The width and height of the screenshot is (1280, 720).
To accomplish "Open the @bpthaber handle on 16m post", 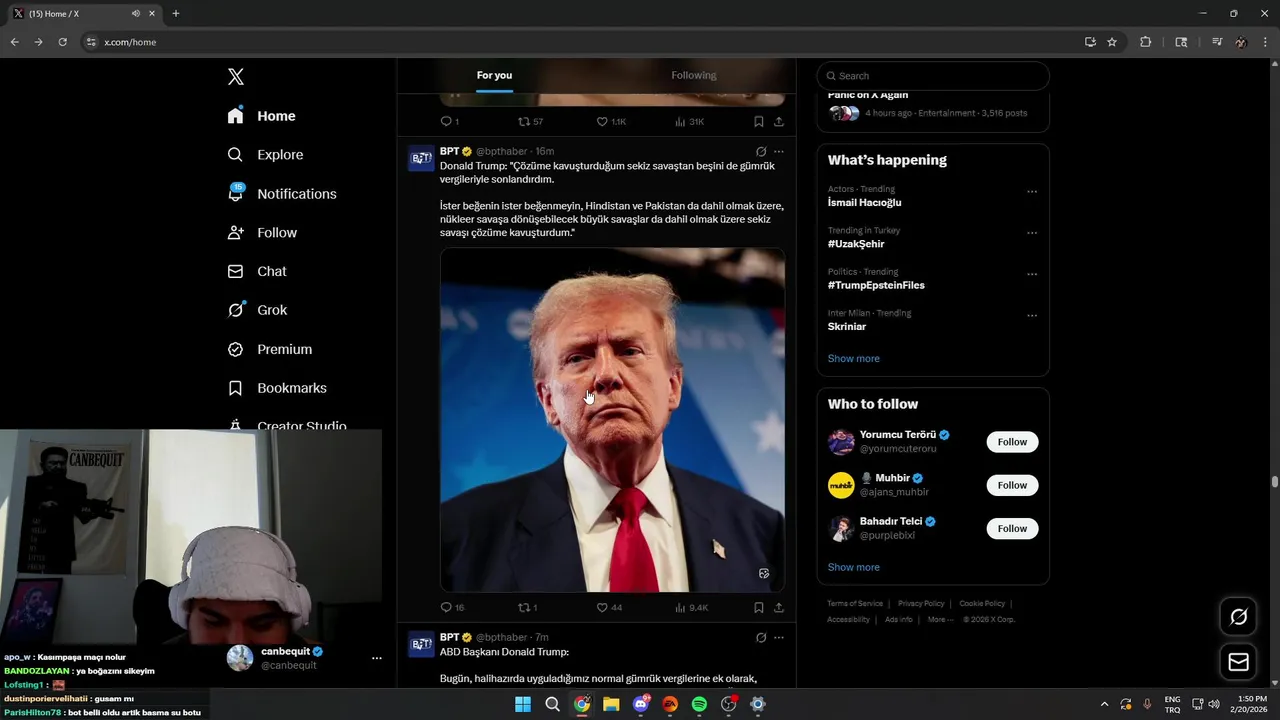I will click(x=501, y=152).
